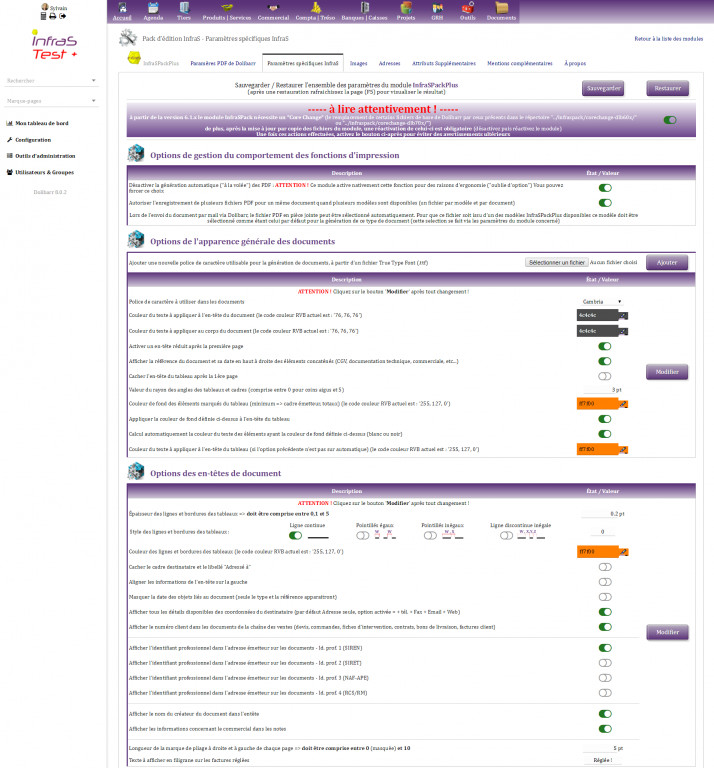Toggle reduced header after first page
The width and height of the screenshot is (714, 768).
605,346
